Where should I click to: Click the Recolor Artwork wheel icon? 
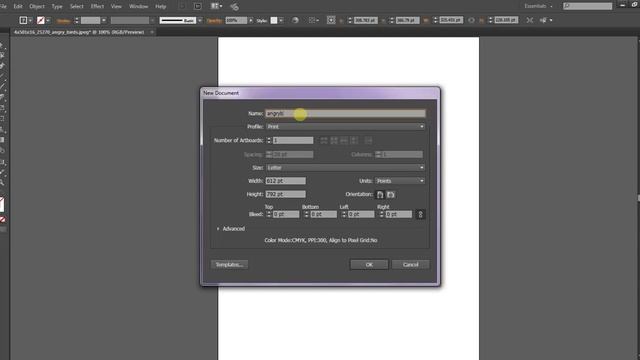[x=295, y=20]
